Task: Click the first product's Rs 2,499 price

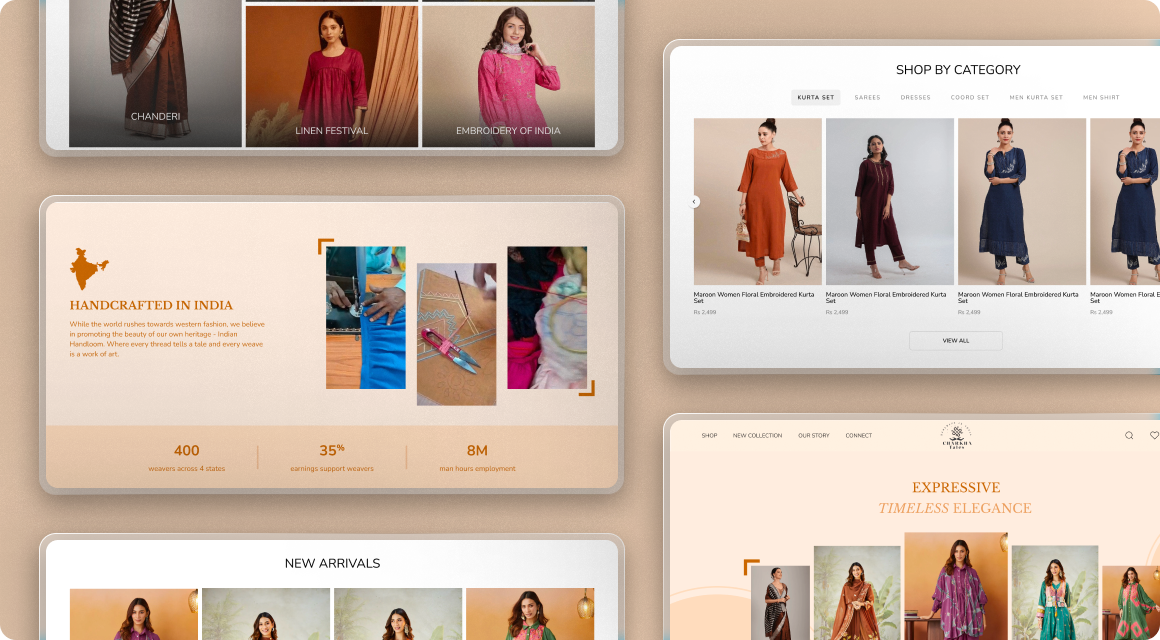Action: point(705,312)
